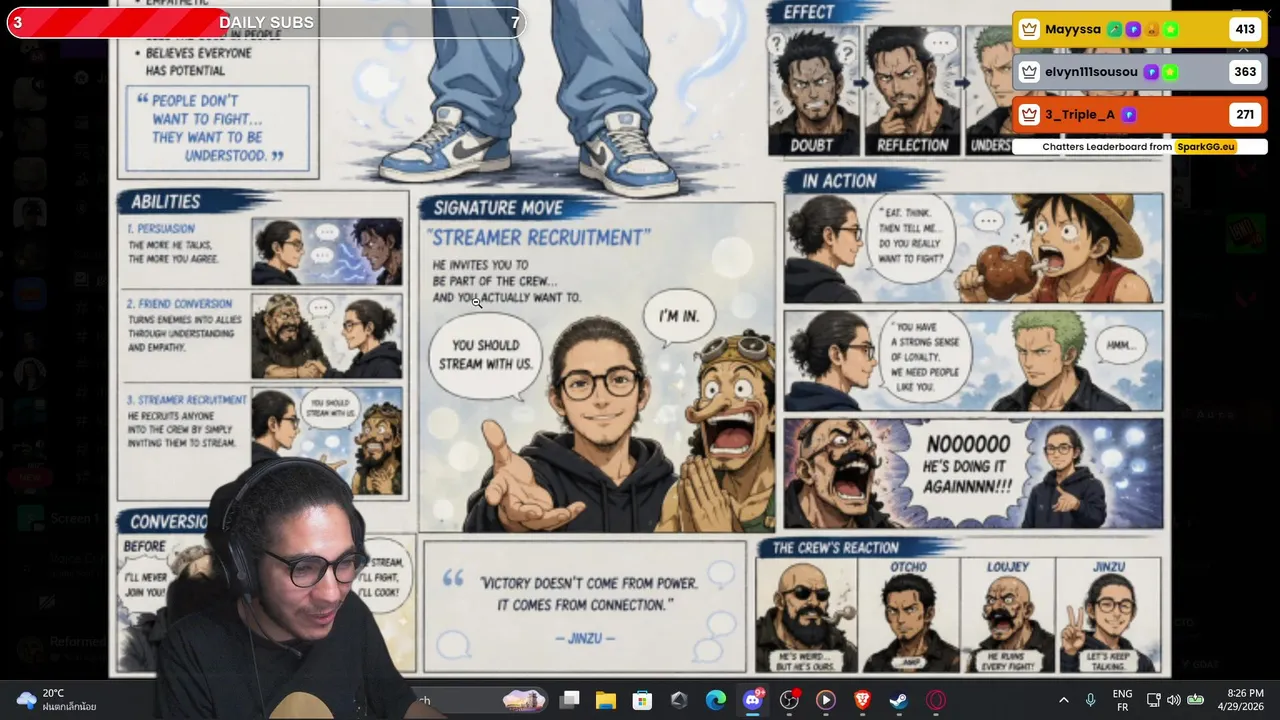This screenshot has height=720, width=1280.
Task: Click the Daily Subs progress bar
Action: pos(266,22)
